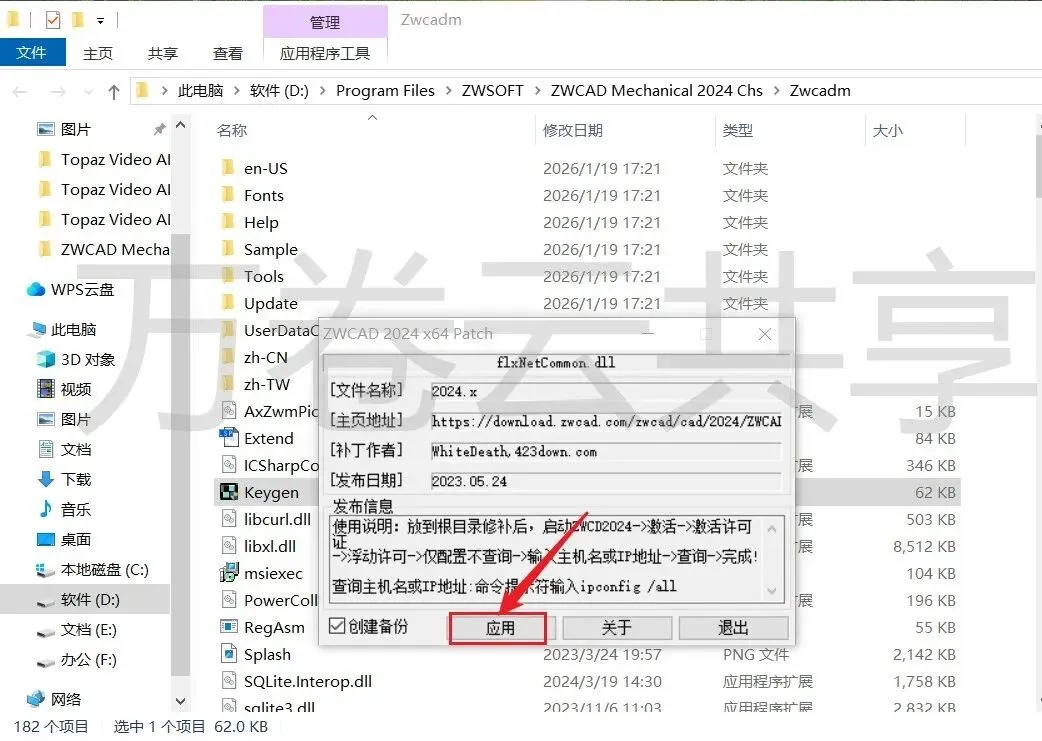This screenshot has width=1042, height=741.
Task: Open 桌面 in navigation pane
Action: (76, 540)
